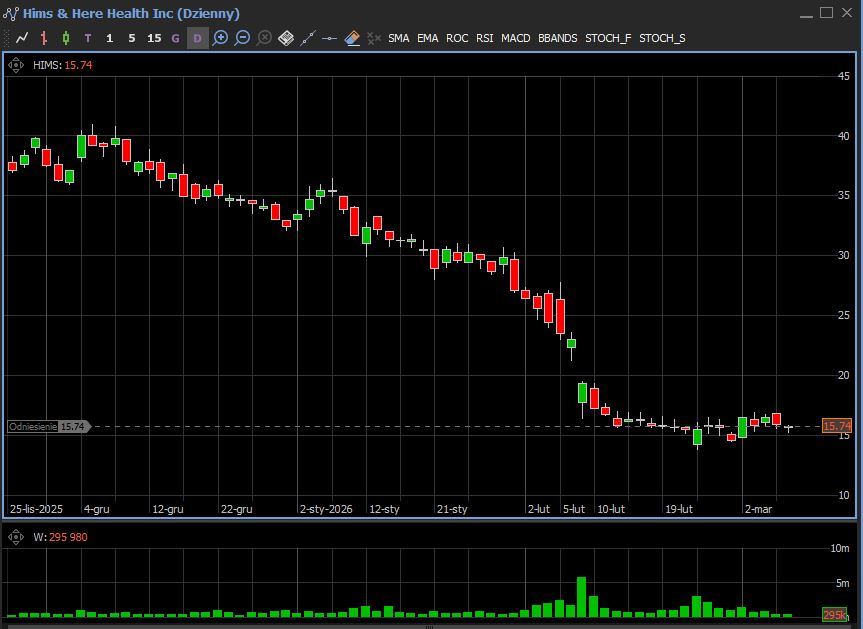The width and height of the screenshot is (863, 629).
Task: Click the zoom out magnifier icon
Action: point(242,38)
